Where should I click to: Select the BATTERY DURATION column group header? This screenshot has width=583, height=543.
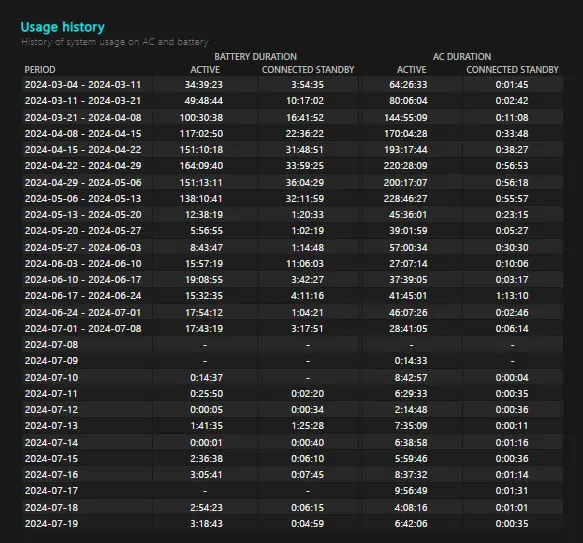tap(255, 57)
